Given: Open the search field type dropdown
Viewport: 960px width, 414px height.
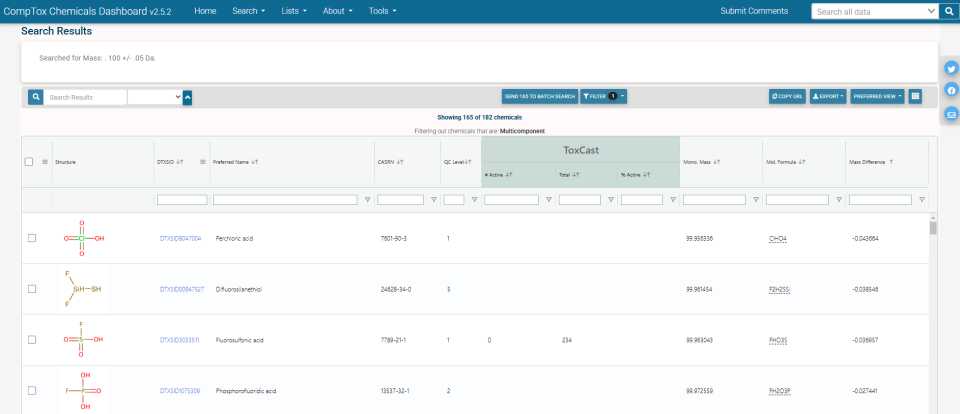Looking at the screenshot, I should pos(155,97).
